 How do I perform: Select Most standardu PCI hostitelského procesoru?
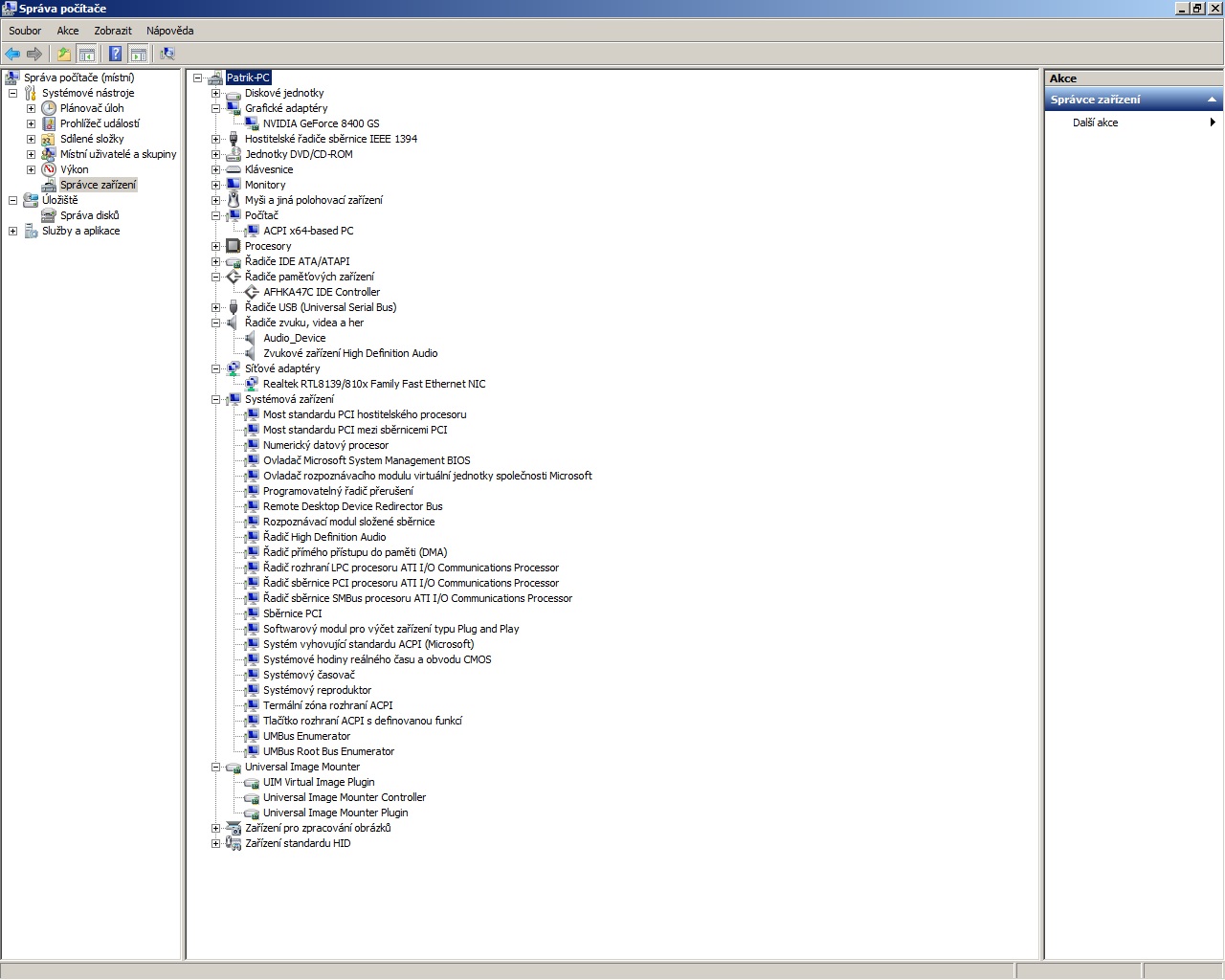click(365, 414)
